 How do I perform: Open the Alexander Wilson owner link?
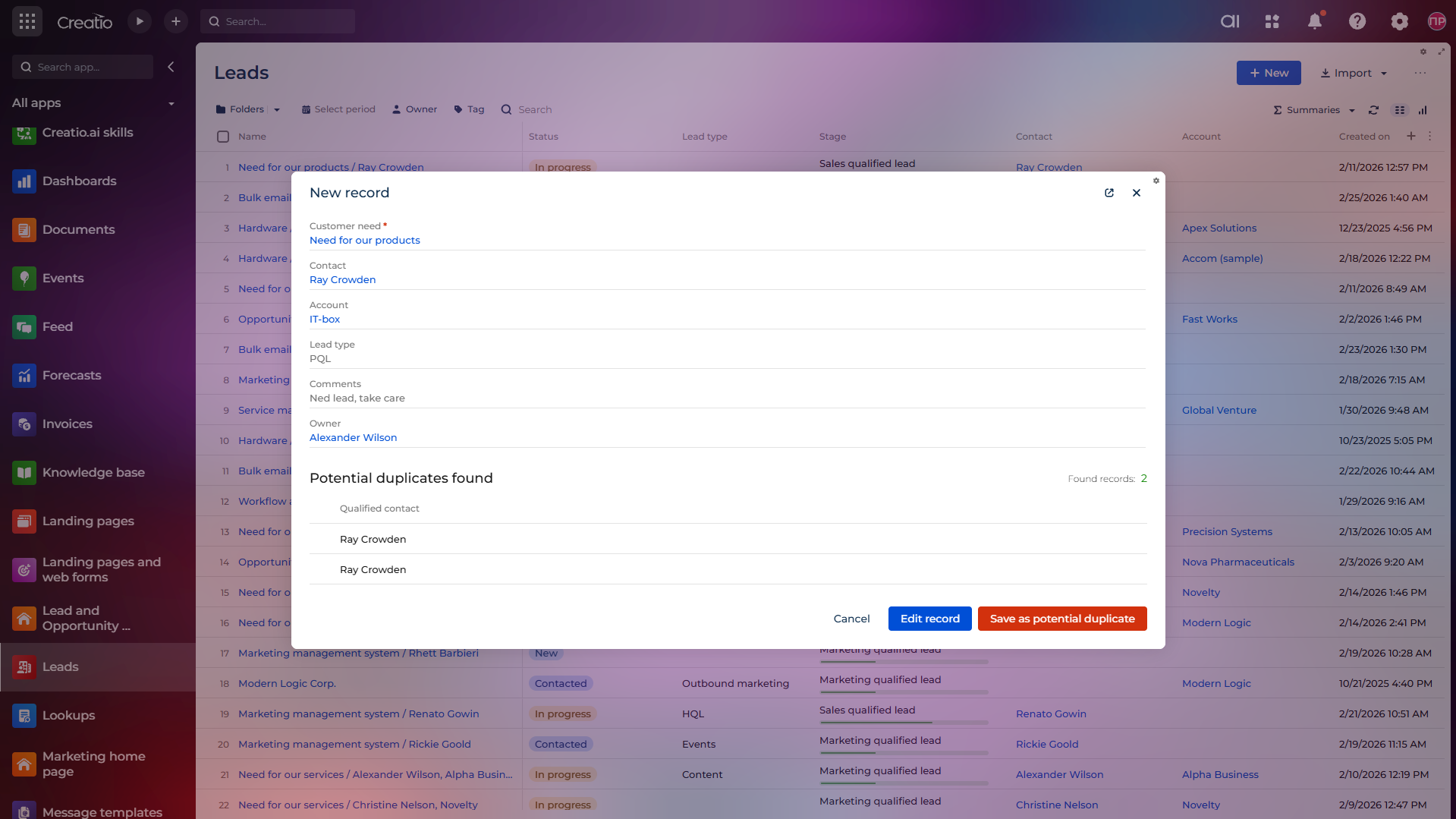click(353, 437)
